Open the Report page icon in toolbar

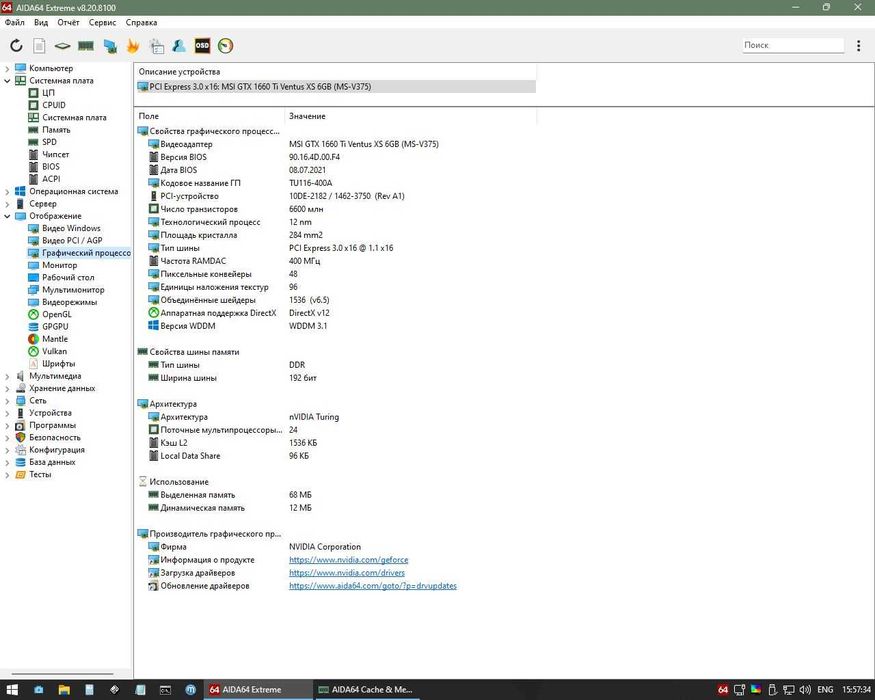39,46
